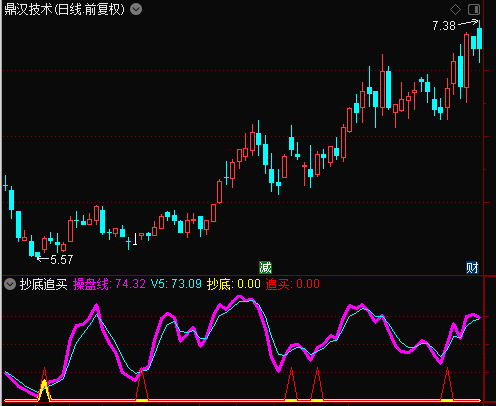This screenshot has width=496, height=406.
Task: Click the cyan V5 legend label
Action: (176, 284)
